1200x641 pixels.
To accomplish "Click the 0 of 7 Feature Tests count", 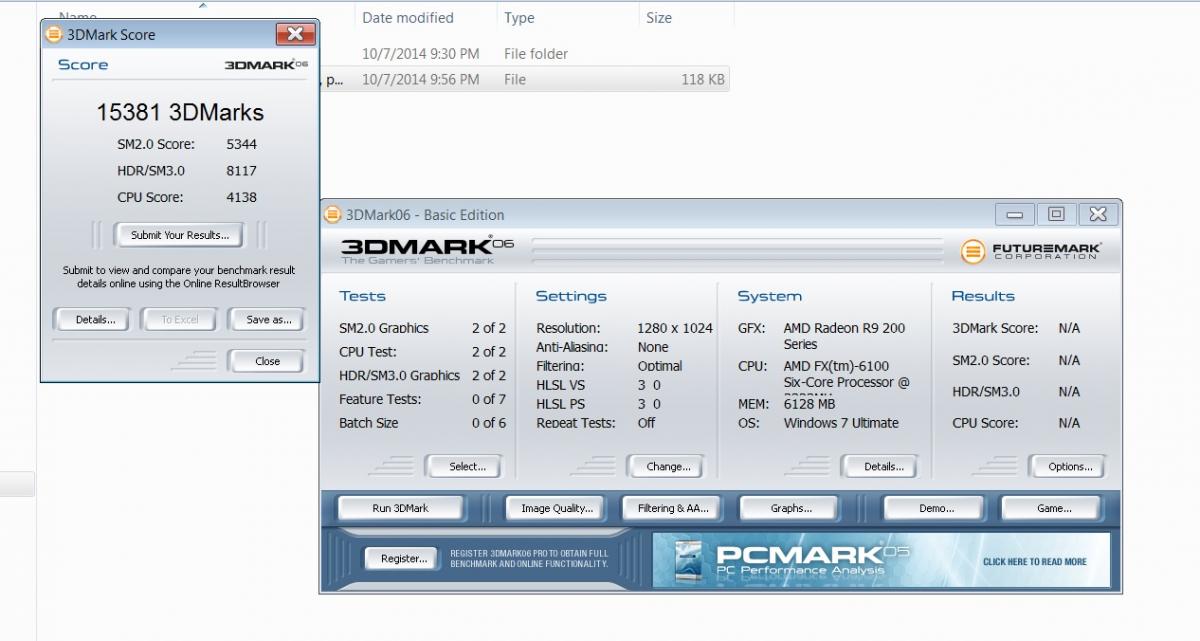I will [489, 399].
